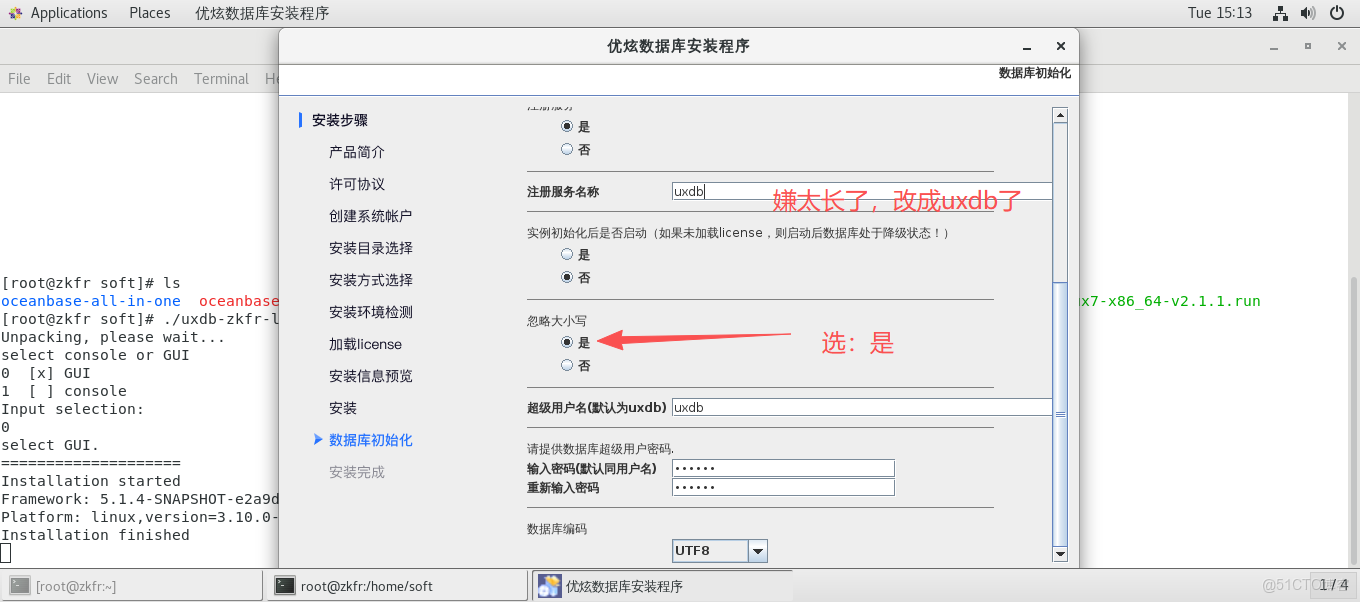Click step 安装 in sidebar
This screenshot has width=1360, height=602.
(x=343, y=408)
